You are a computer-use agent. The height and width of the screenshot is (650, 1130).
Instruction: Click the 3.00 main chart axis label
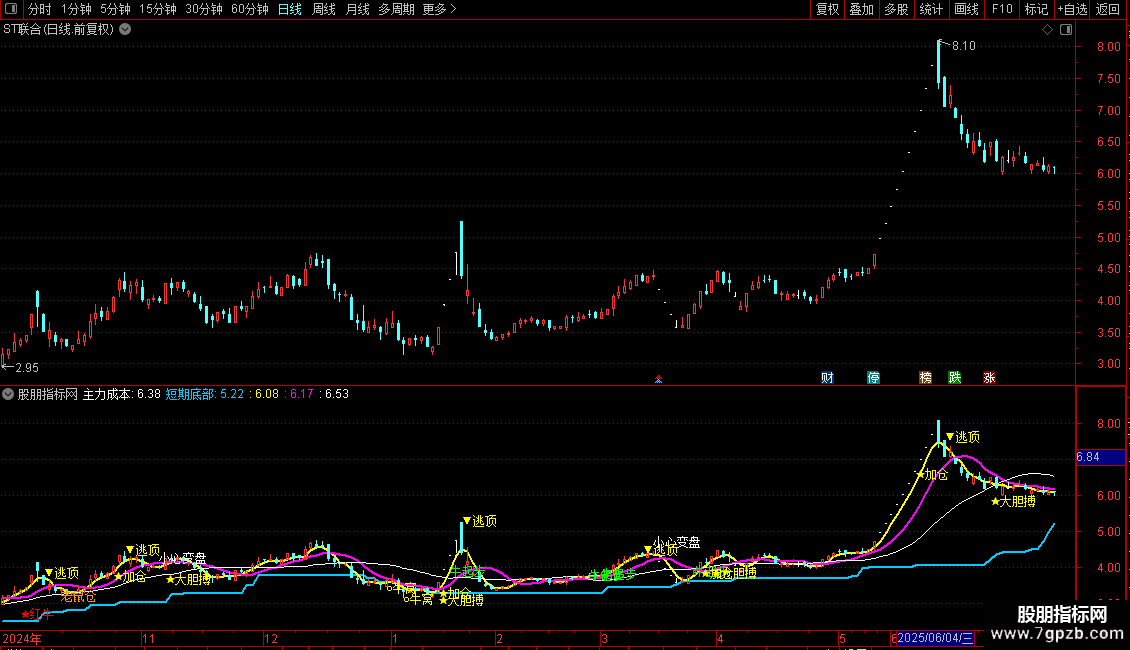click(x=1108, y=364)
